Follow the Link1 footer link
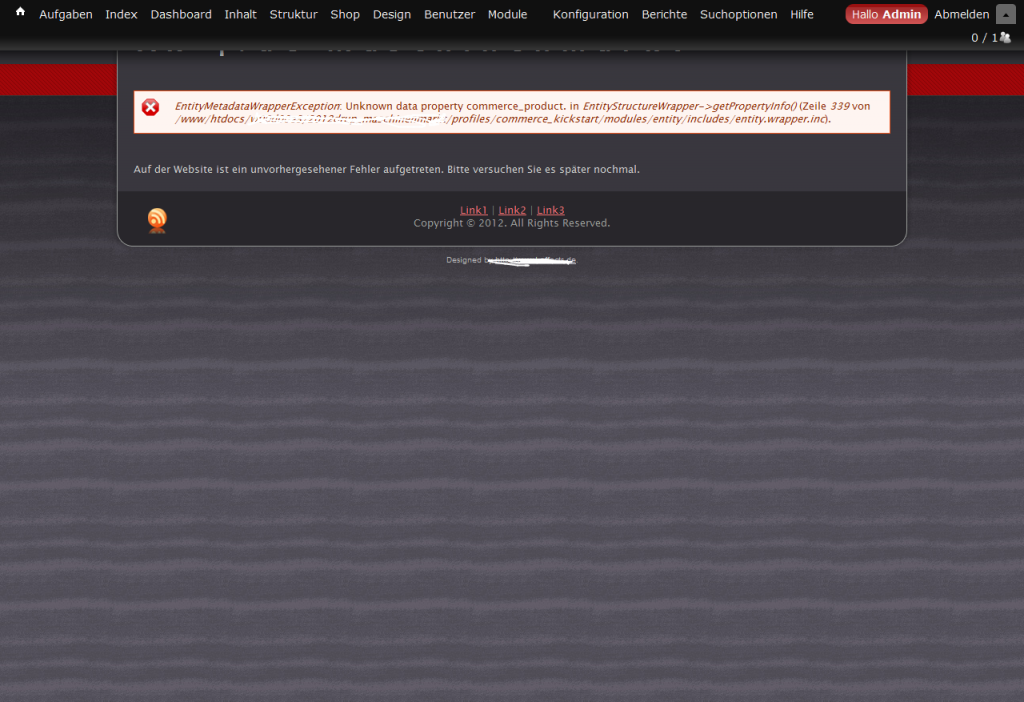Image resolution: width=1024 pixels, height=702 pixels. tap(474, 210)
